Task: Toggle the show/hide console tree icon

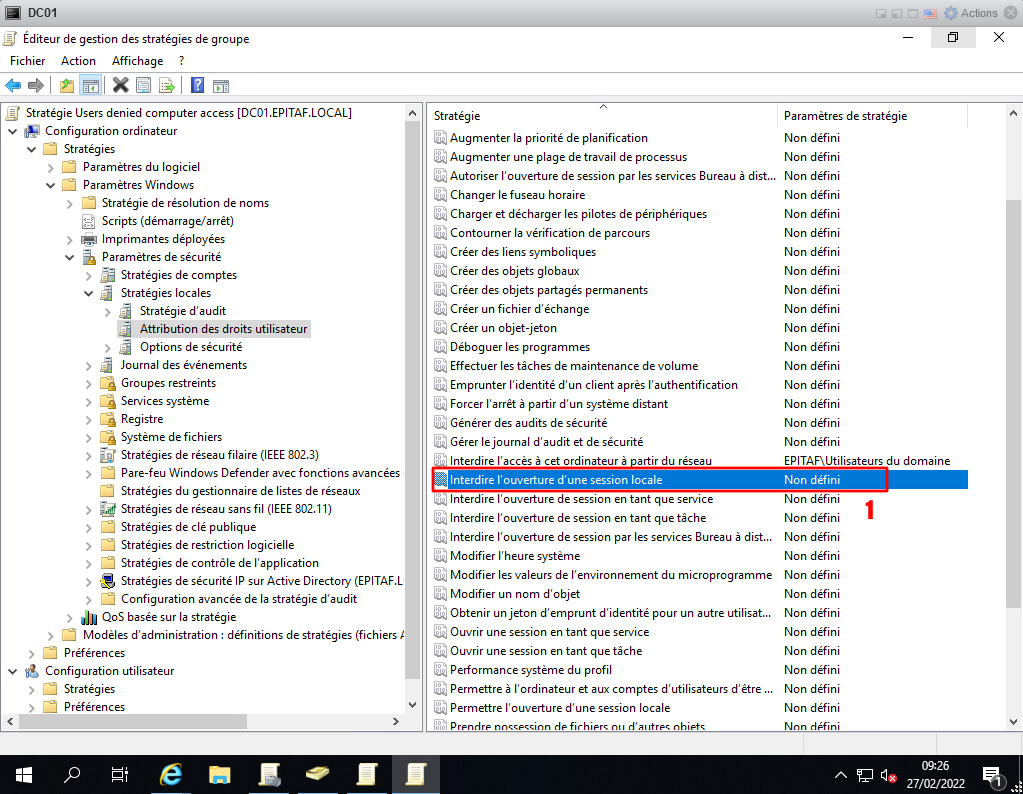Action: (90, 86)
